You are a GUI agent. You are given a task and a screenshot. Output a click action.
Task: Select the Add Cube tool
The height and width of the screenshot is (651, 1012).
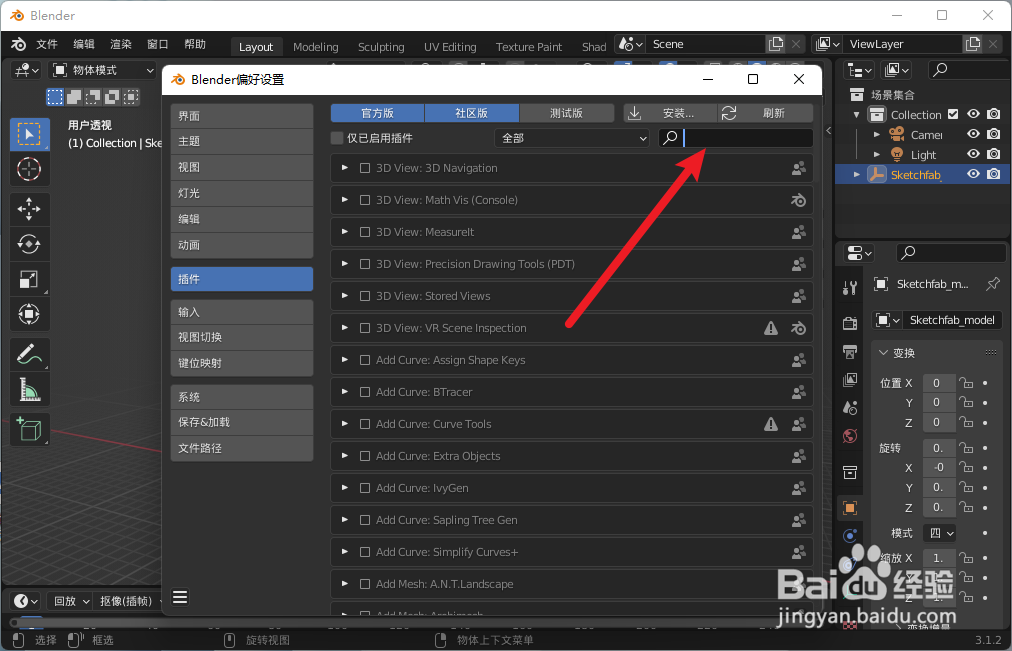click(29, 429)
